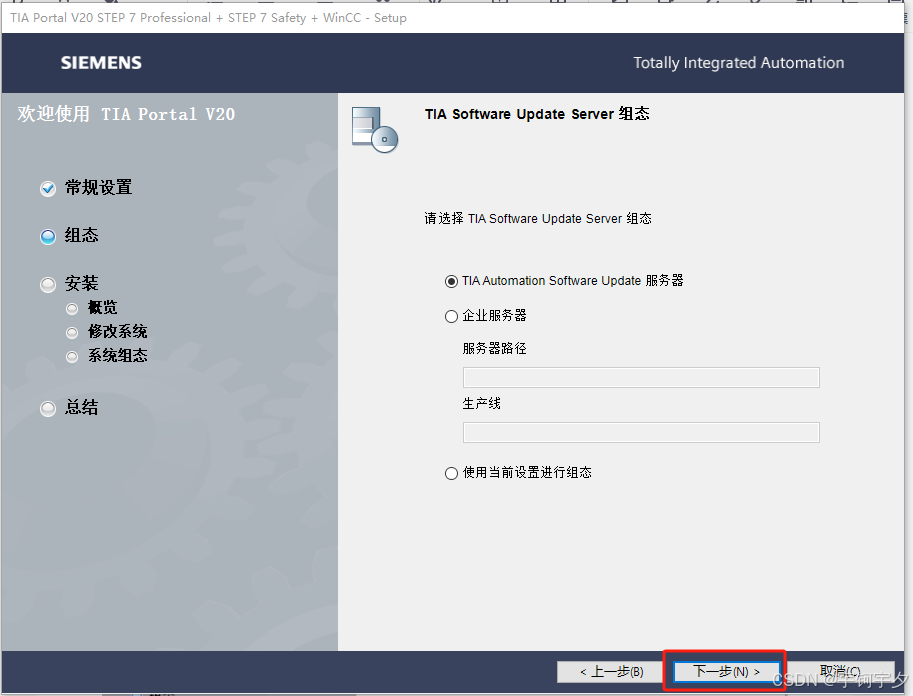
Task: Click the '欢迎使用 TIA Portal V20' title
Action: point(126,114)
